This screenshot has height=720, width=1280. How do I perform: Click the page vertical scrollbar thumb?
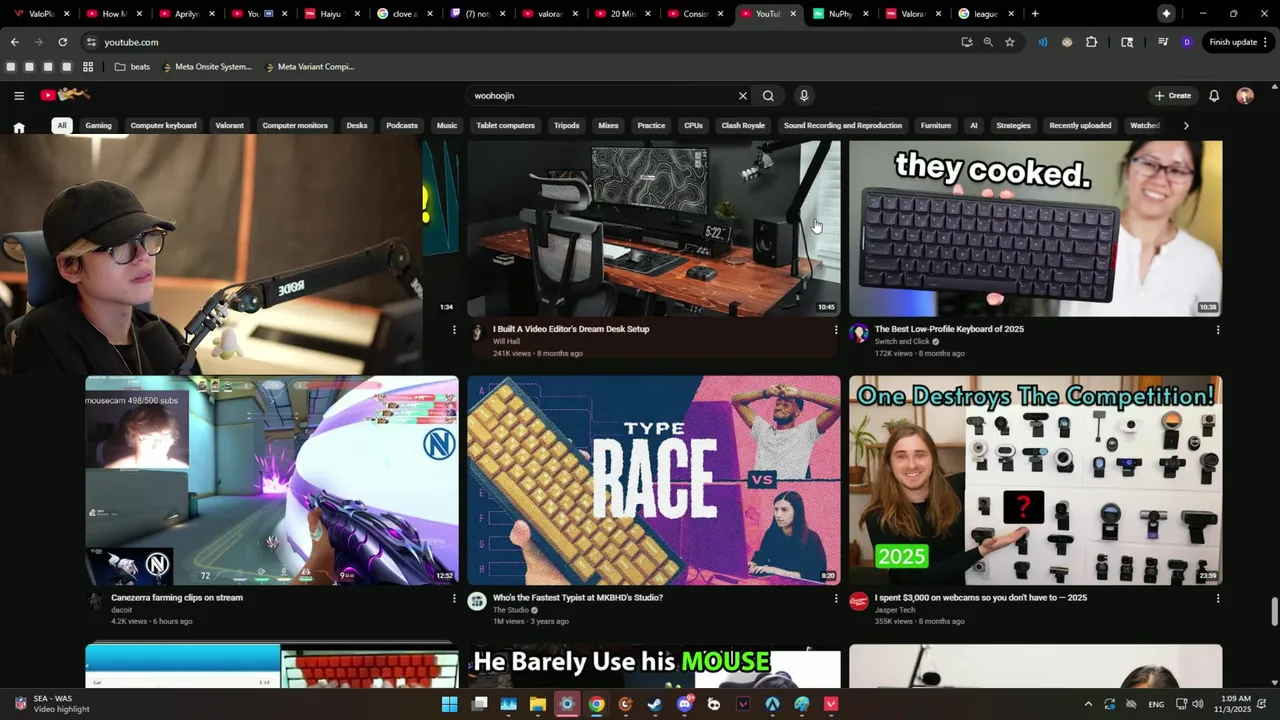[1274, 611]
